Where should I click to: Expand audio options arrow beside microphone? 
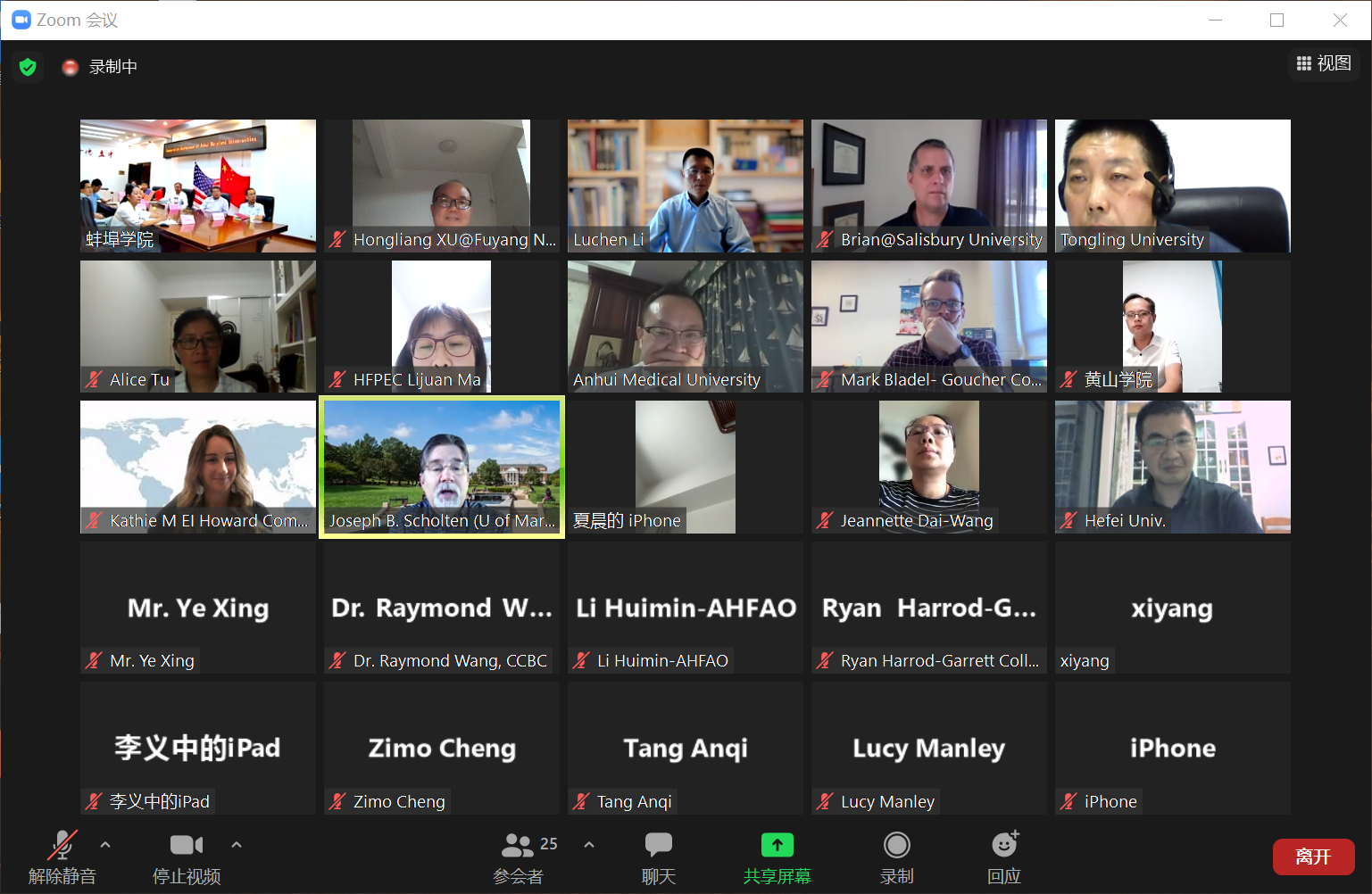point(105,844)
